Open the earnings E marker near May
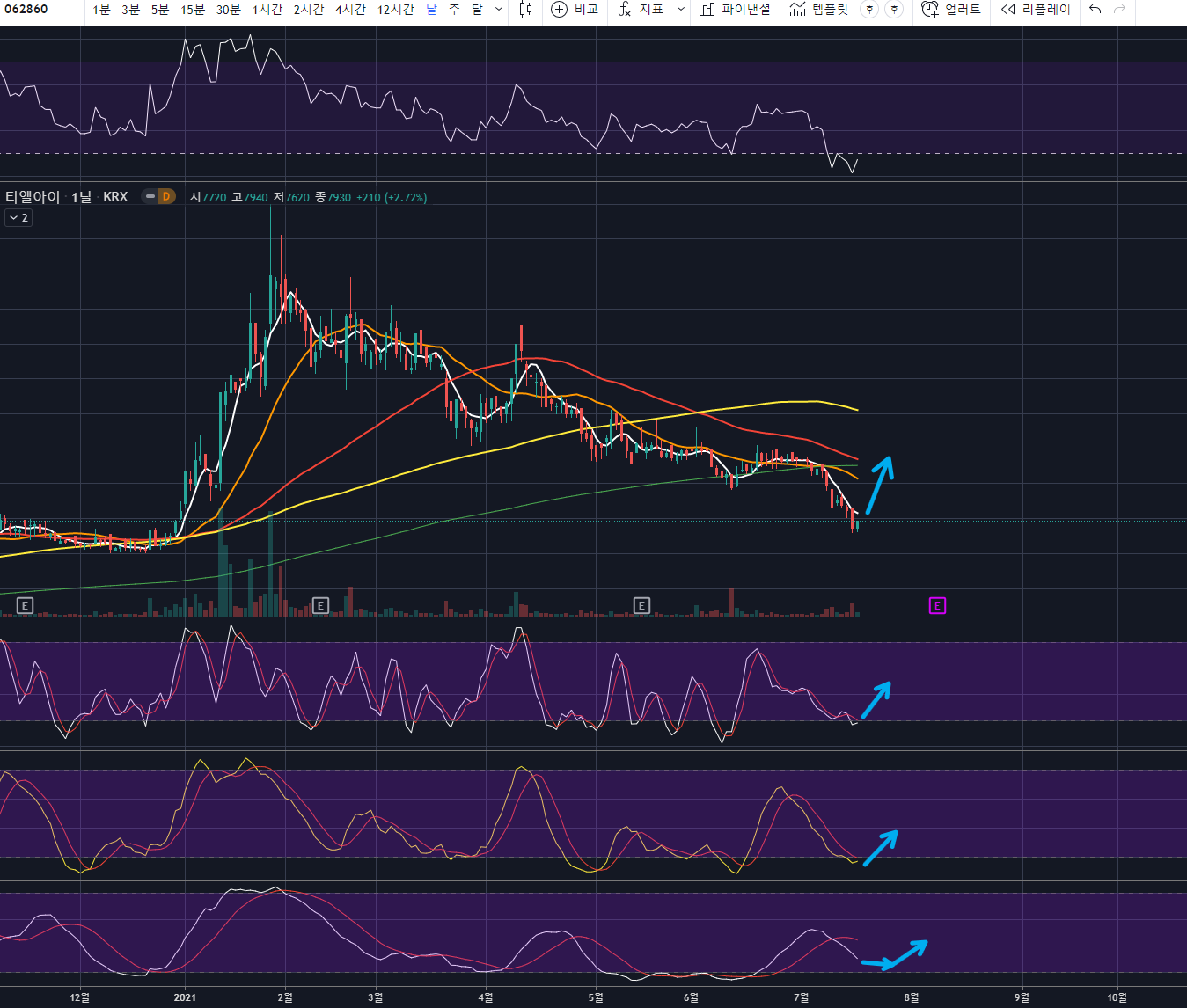The image size is (1187, 1008). (x=641, y=605)
